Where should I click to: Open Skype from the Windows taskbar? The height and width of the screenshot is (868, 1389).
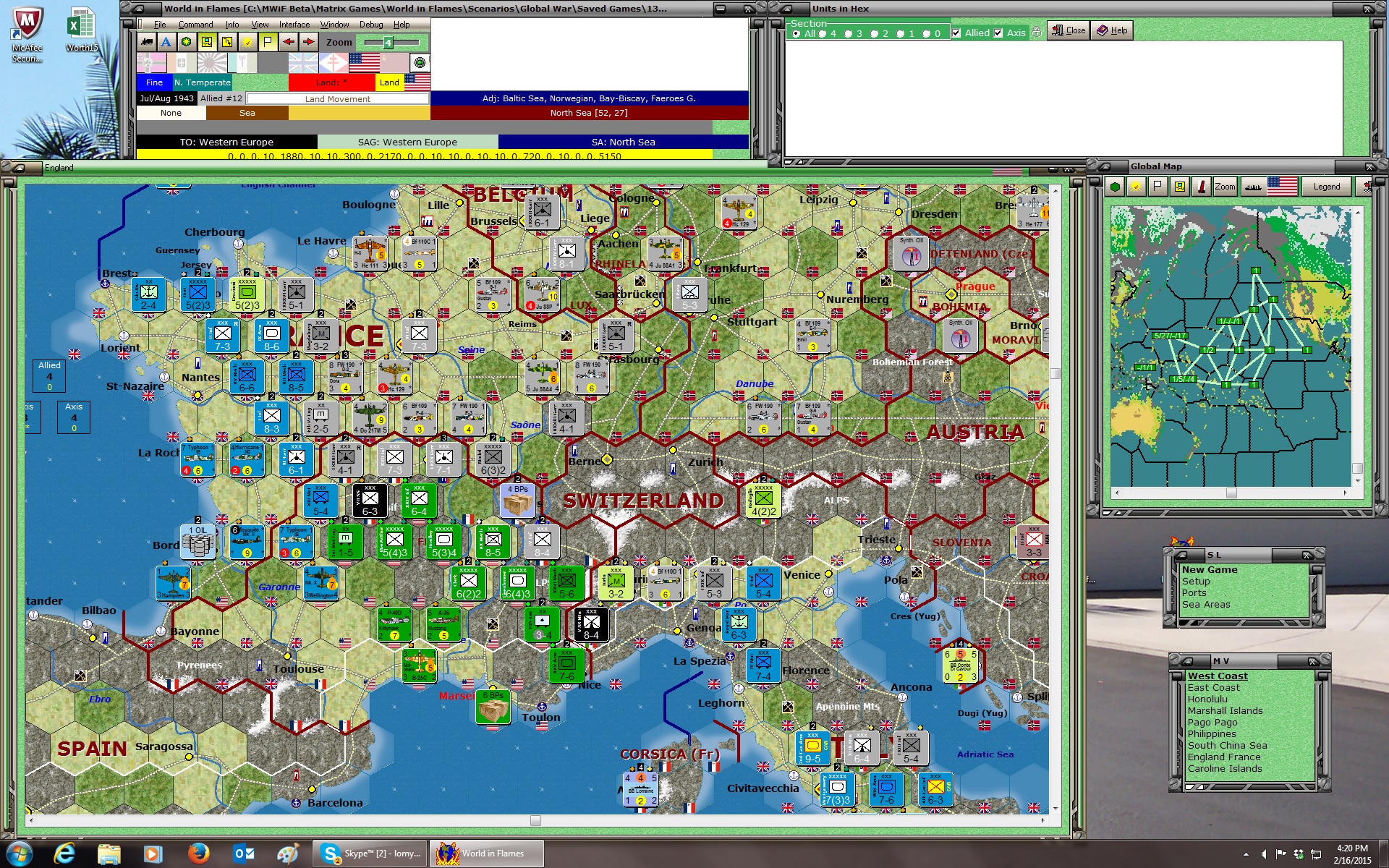point(370,854)
